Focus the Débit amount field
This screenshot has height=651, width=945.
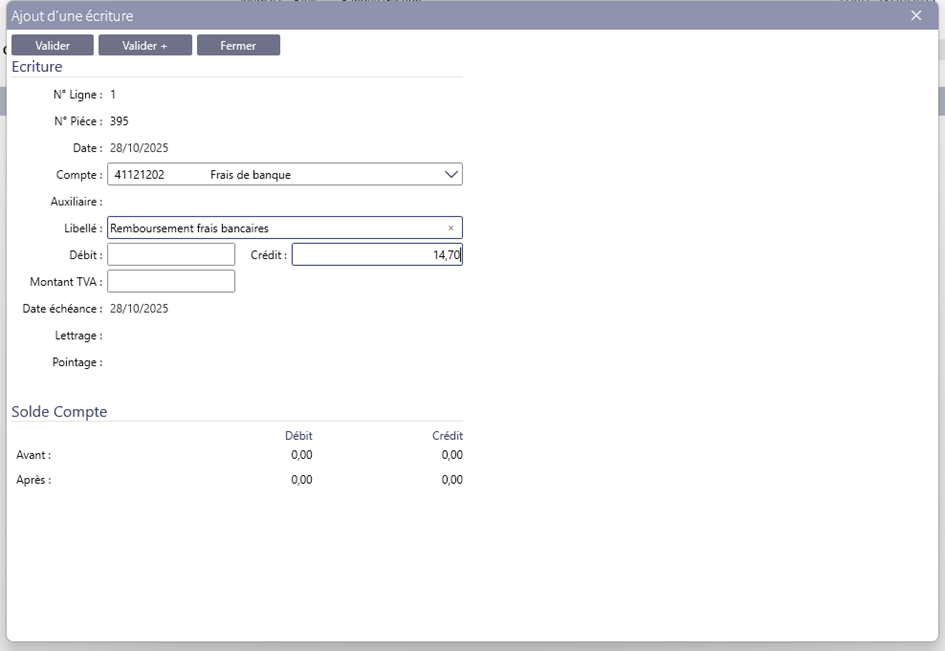click(171, 255)
